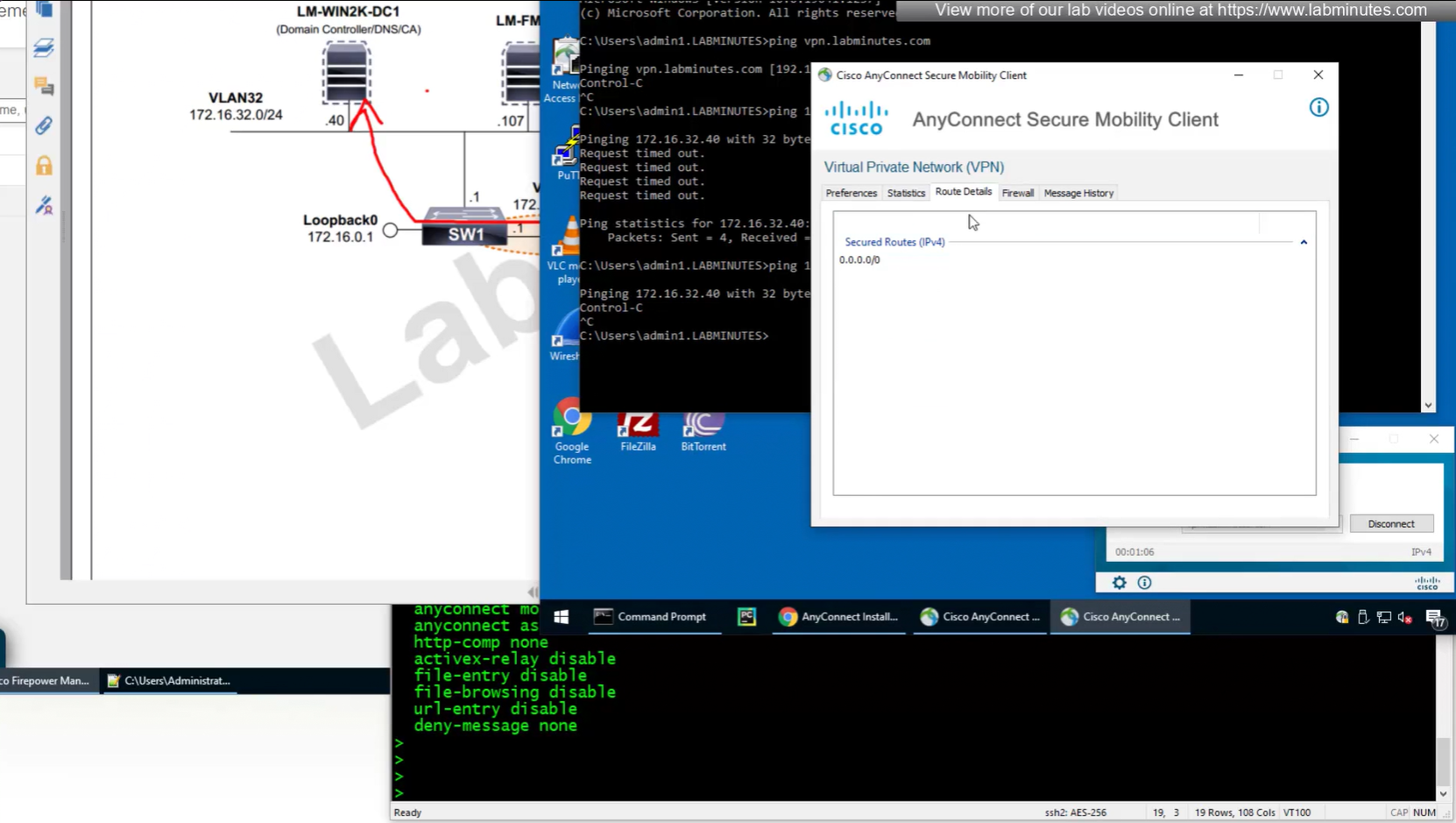Switch to the Statistics tab
The image size is (1456, 823).
906,193
